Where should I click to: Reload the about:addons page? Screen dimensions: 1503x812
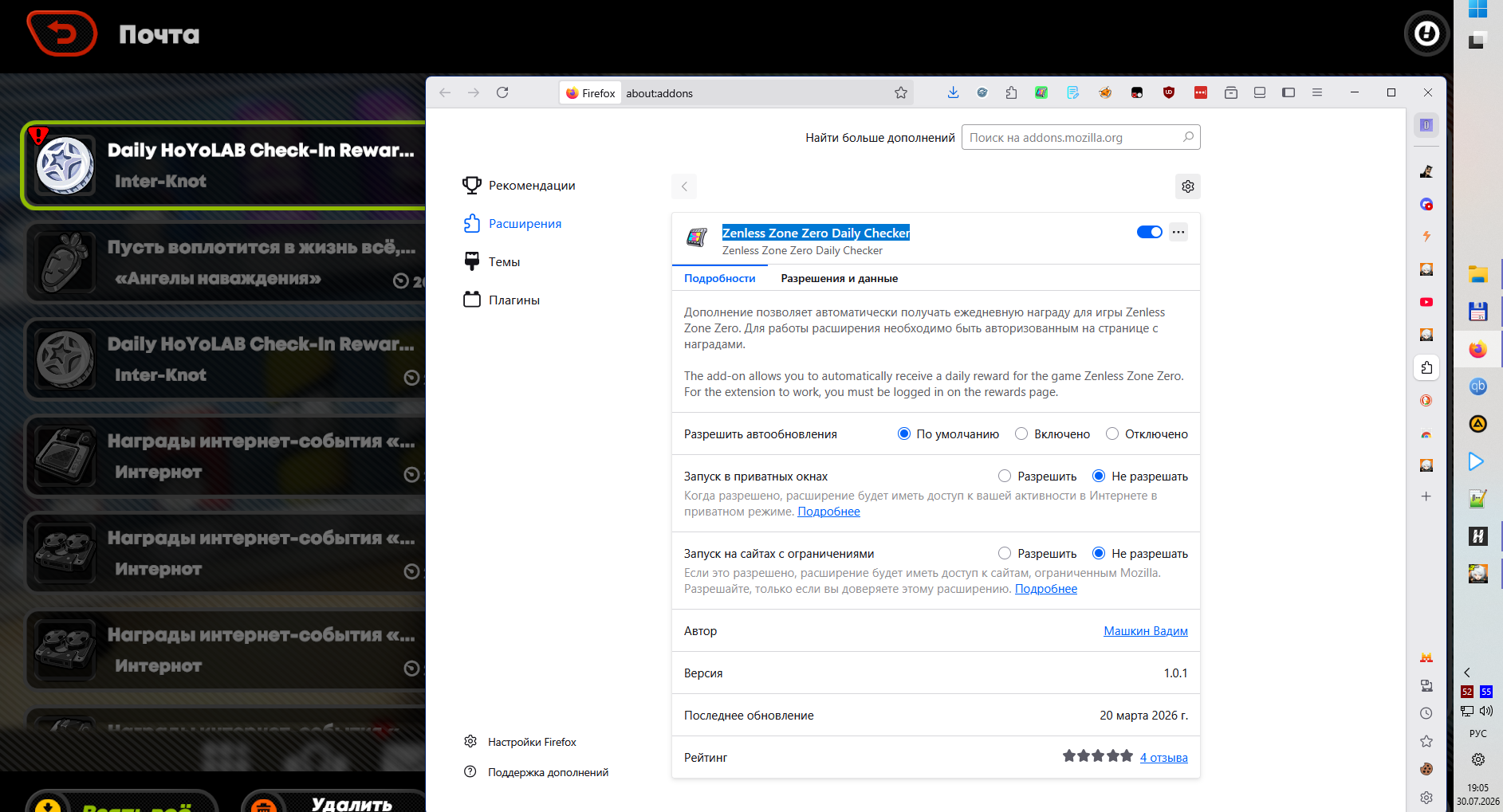tap(502, 92)
